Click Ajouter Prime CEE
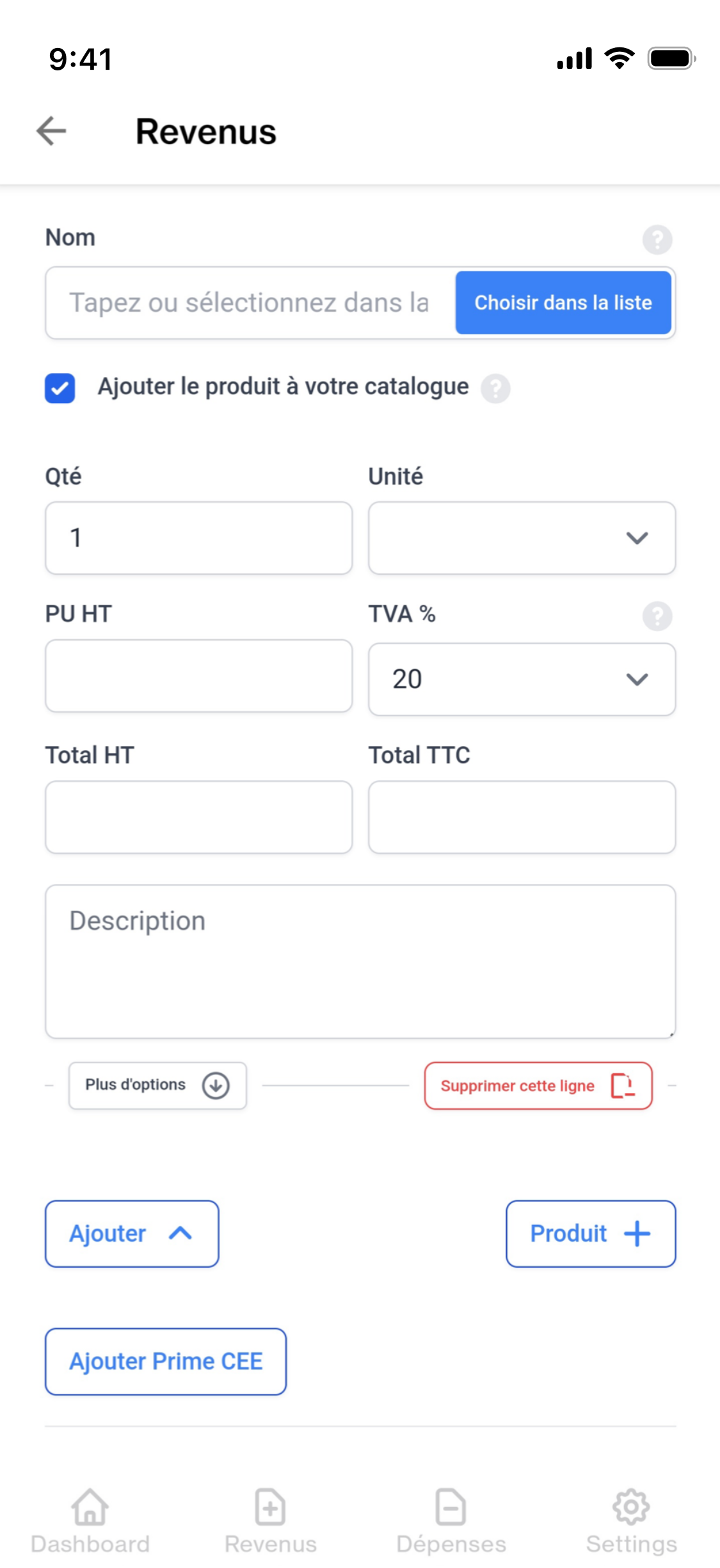The width and height of the screenshot is (720, 1568). coord(165,1361)
